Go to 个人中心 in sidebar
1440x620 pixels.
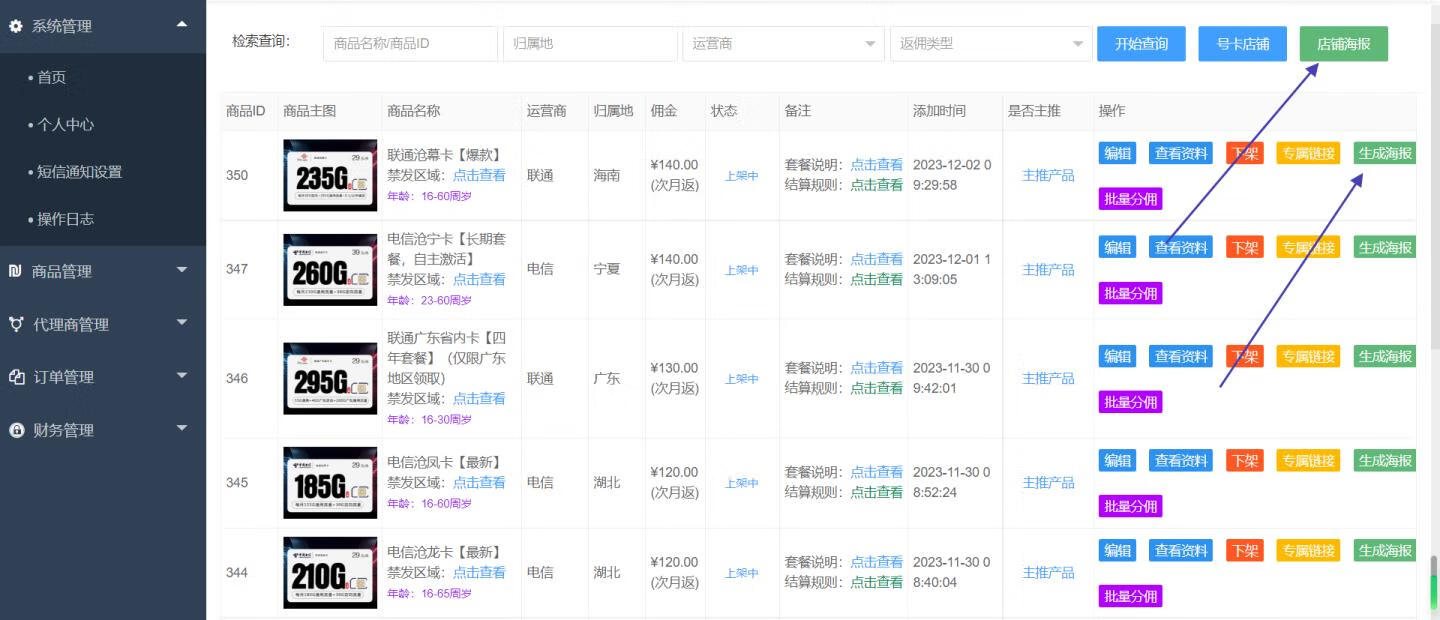point(66,124)
